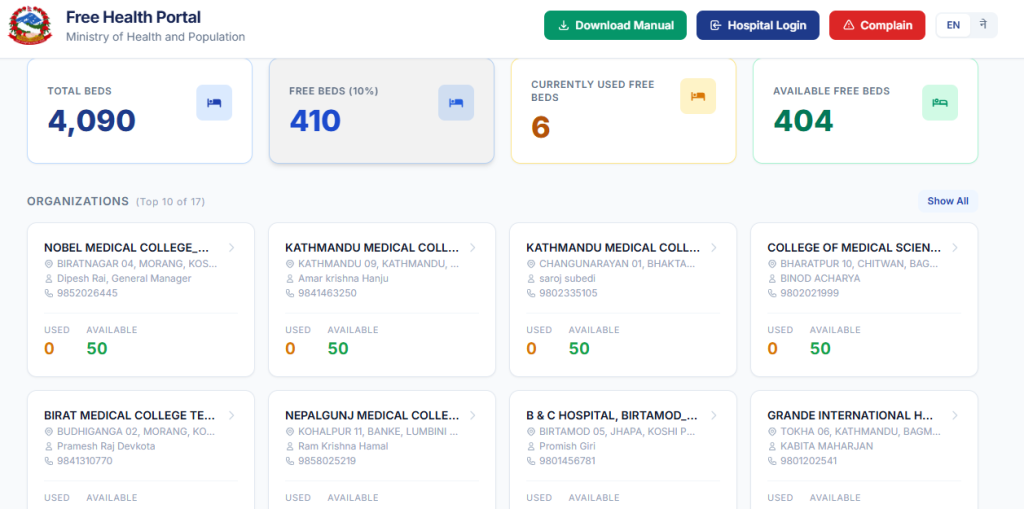The height and width of the screenshot is (509, 1024).
Task: Expand College of Medical Sciences card chevron
Action: [x=955, y=248]
